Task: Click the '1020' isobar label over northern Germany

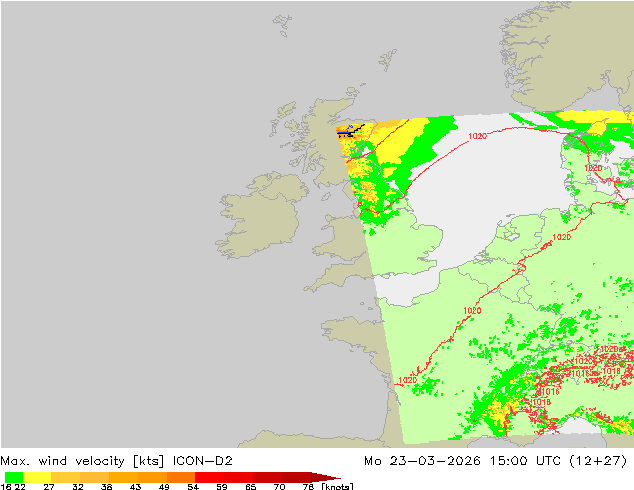Action: pyautogui.click(x=562, y=237)
